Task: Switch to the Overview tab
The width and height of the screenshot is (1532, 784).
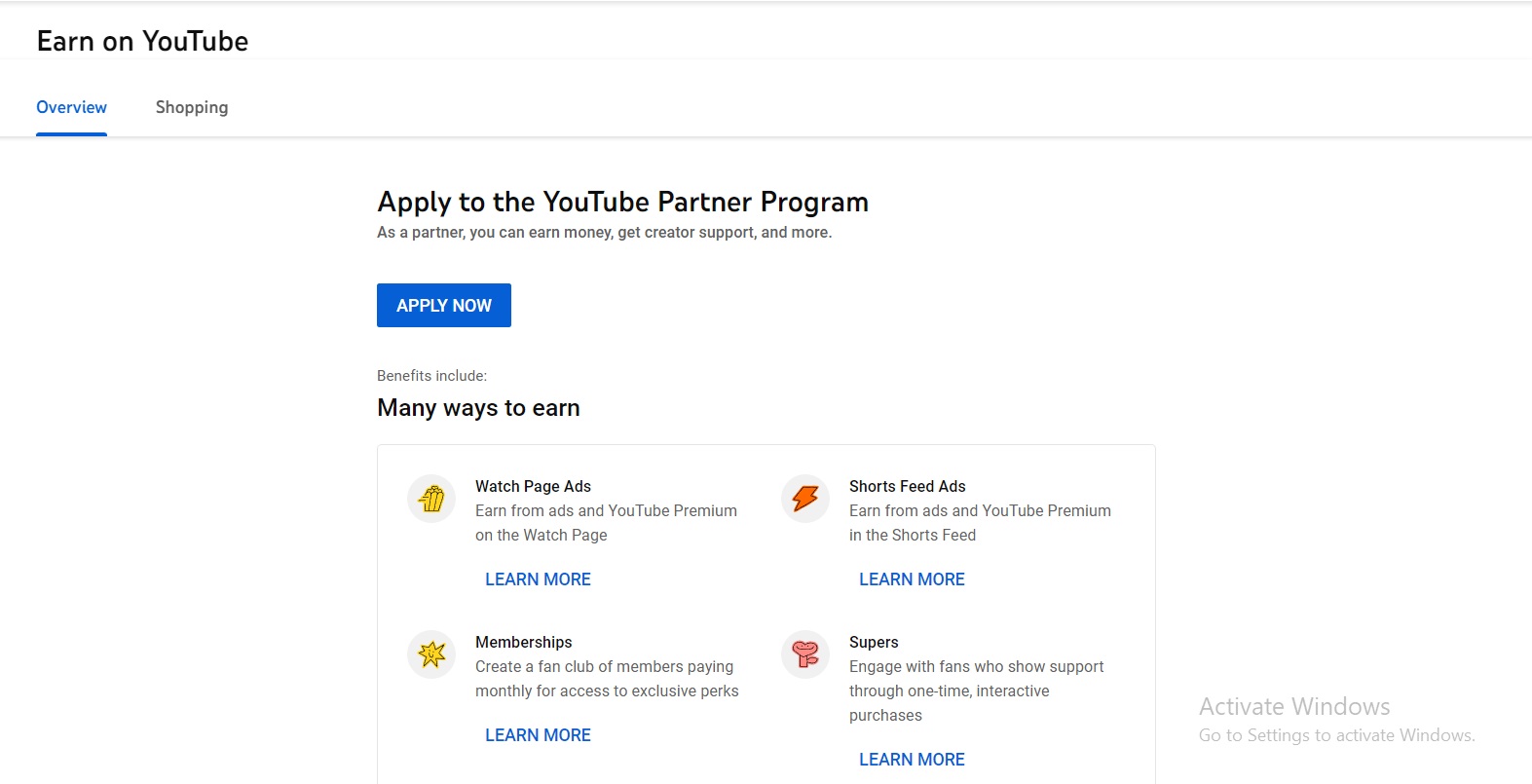Action: coord(71,107)
